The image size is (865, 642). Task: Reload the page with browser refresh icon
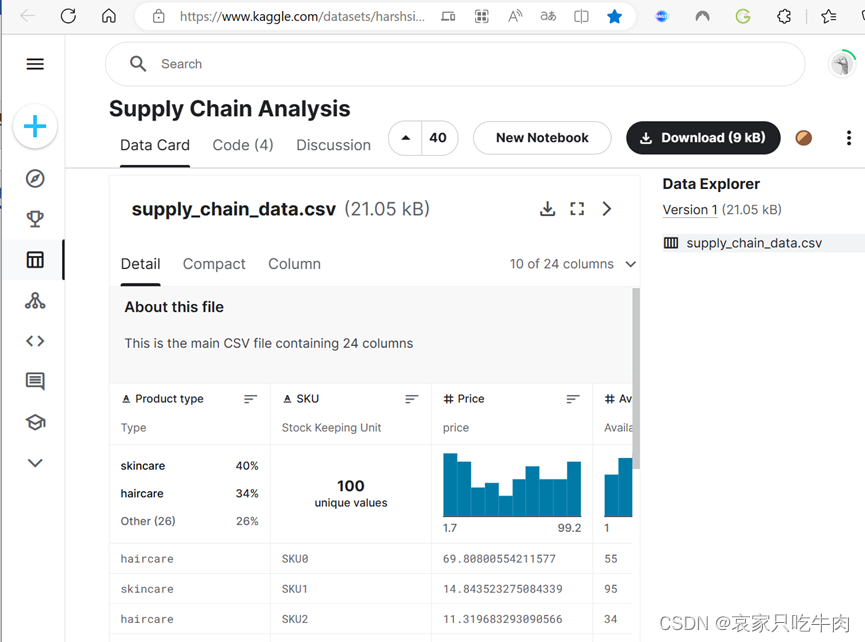tap(68, 16)
